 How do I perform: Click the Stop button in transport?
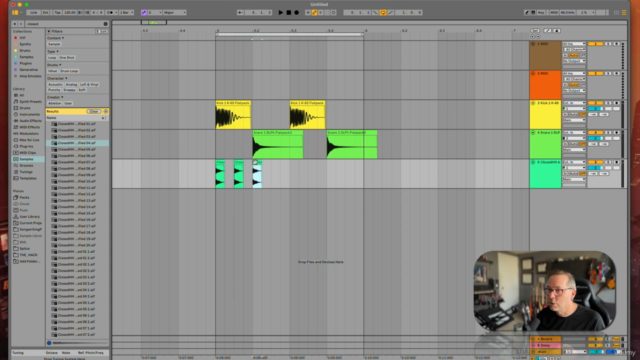(289, 13)
